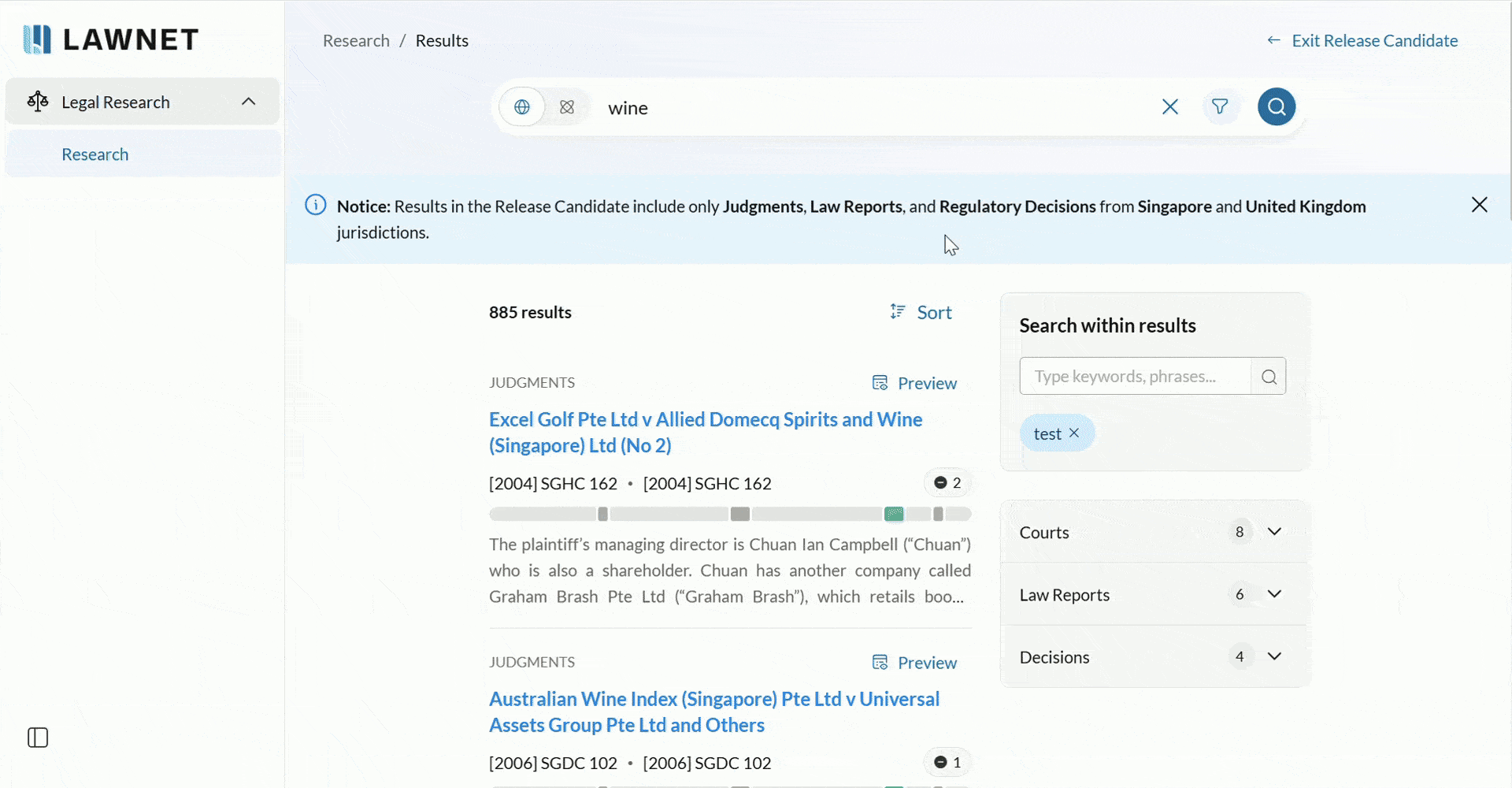Screen dimensions: 1512x788
Task: Click the back arrow beside Exit Release Candidate
Action: tap(1273, 40)
